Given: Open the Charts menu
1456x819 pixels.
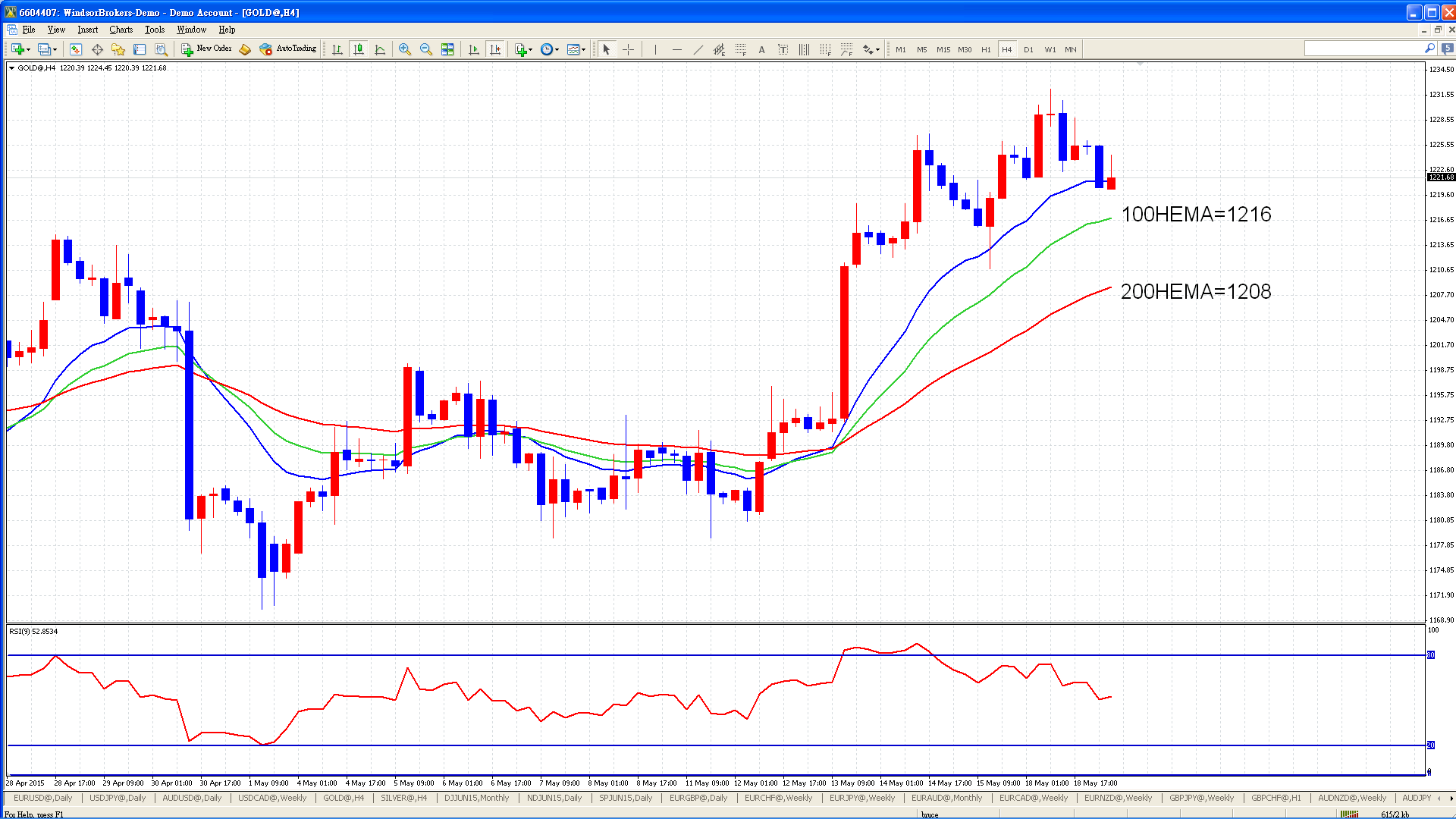Looking at the screenshot, I should pyautogui.click(x=121, y=30).
